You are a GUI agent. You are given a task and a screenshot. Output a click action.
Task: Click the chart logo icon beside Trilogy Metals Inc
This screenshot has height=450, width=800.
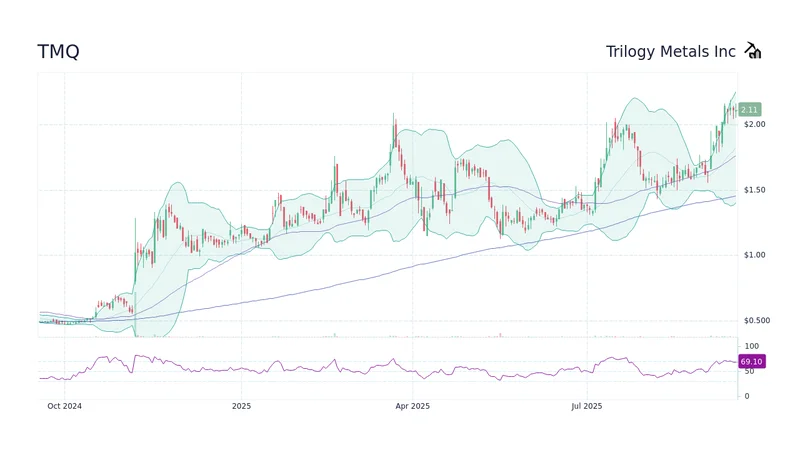coord(753,51)
